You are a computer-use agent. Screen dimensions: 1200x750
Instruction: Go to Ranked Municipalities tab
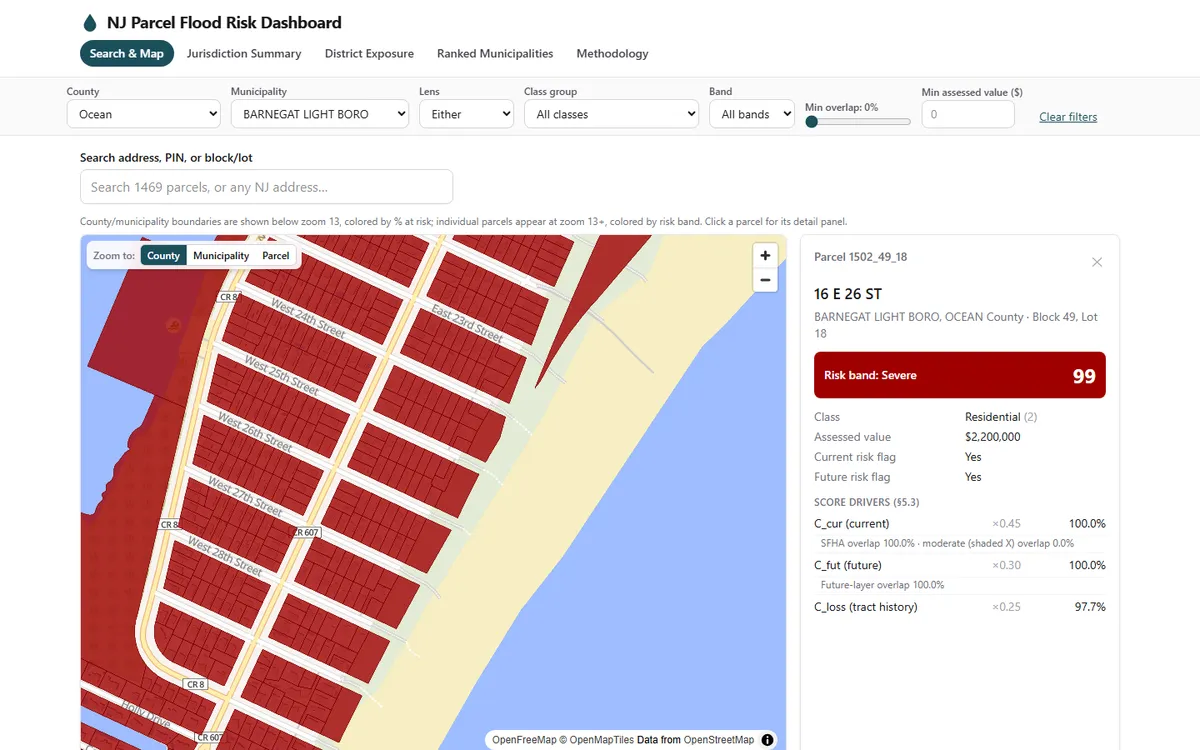495,54
